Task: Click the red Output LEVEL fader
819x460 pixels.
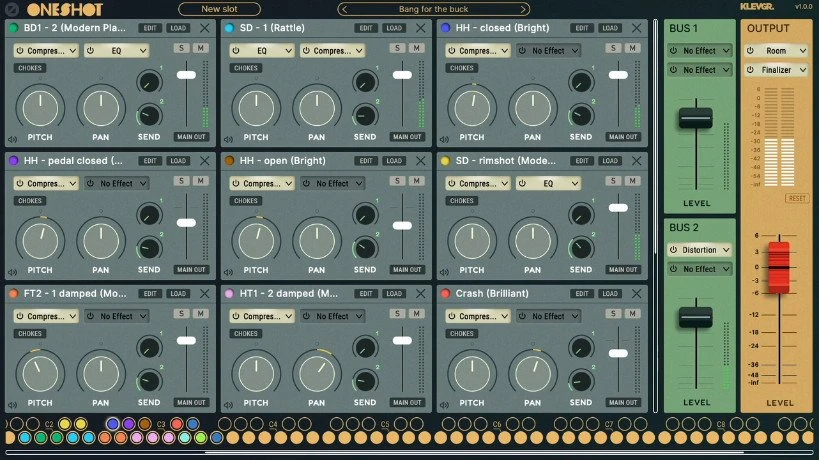Action: [x=779, y=267]
